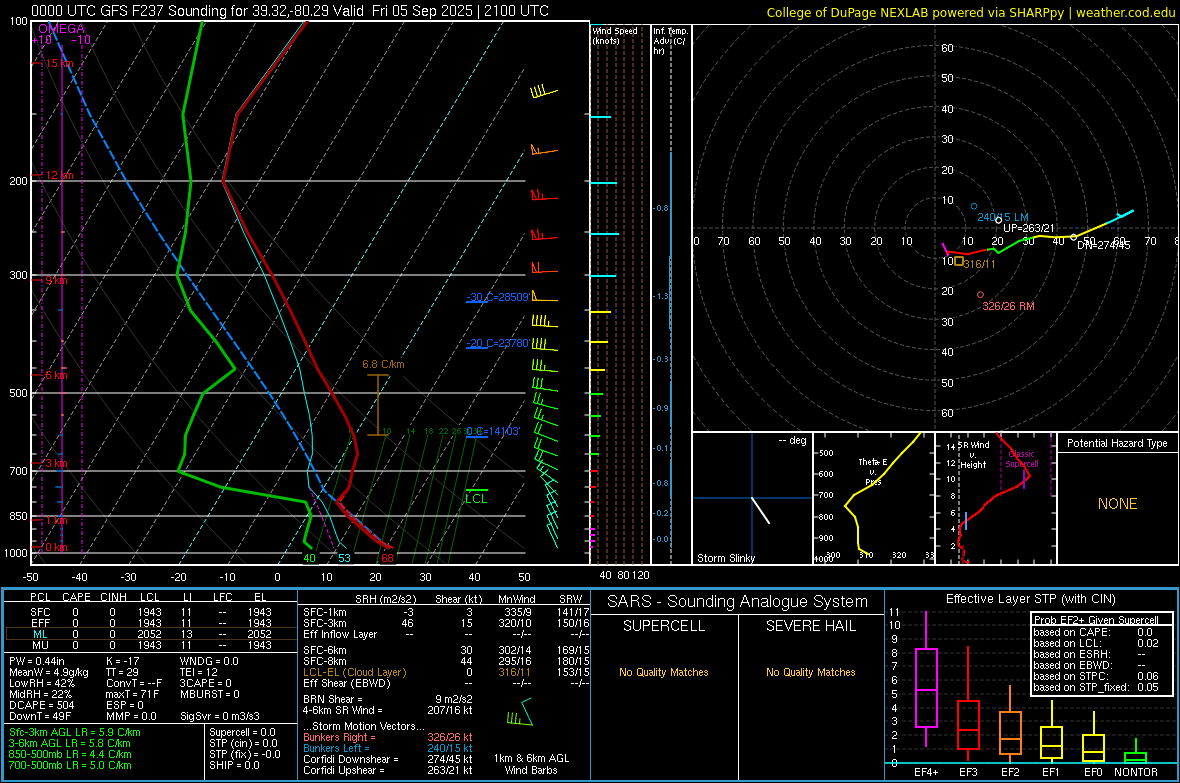Click the surface temperature value 68
The width and height of the screenshot is (1180, 783).
[x=387, y=558]
